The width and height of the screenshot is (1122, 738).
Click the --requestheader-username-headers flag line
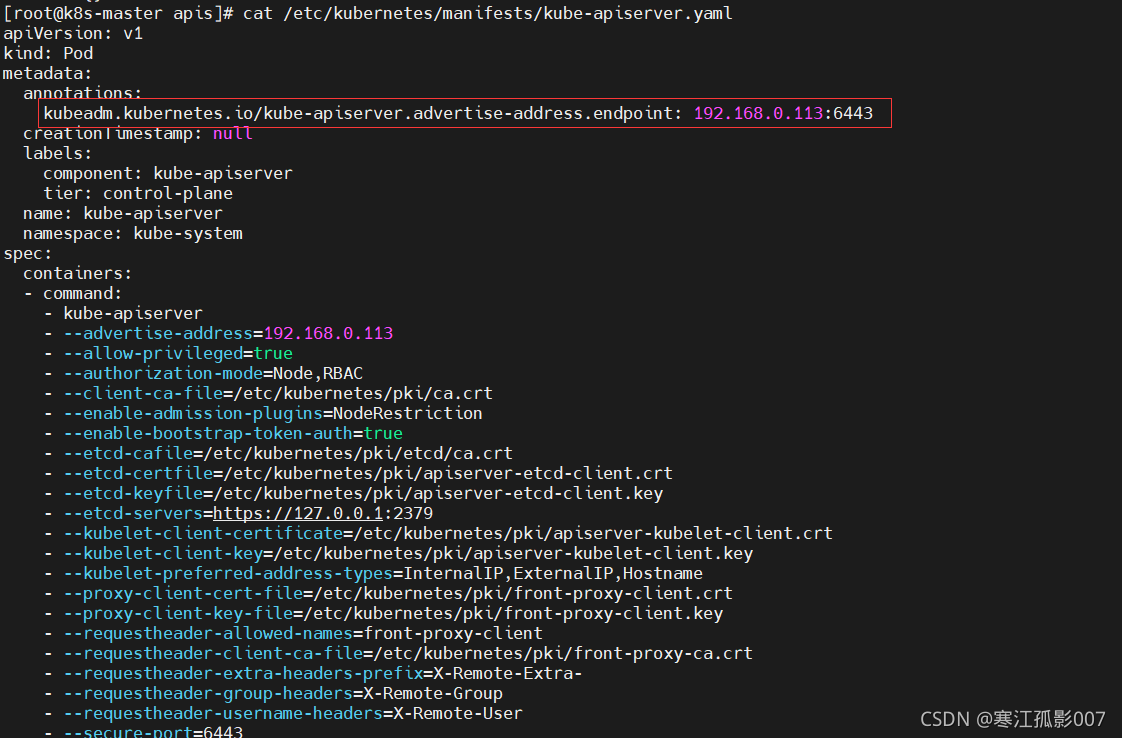tap(283, 714)
